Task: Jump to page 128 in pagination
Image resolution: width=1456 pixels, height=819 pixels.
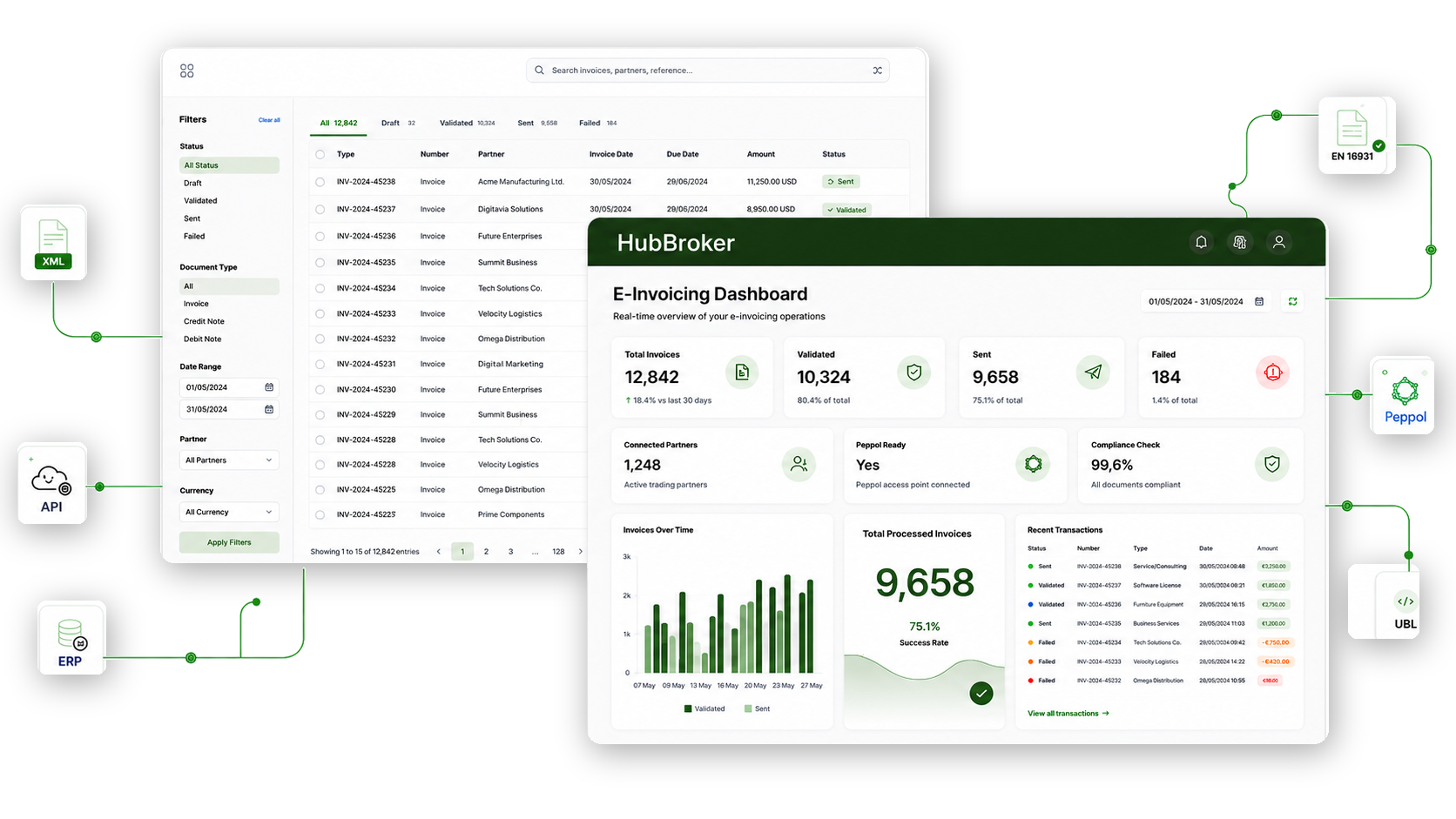Action: point(558,552)
